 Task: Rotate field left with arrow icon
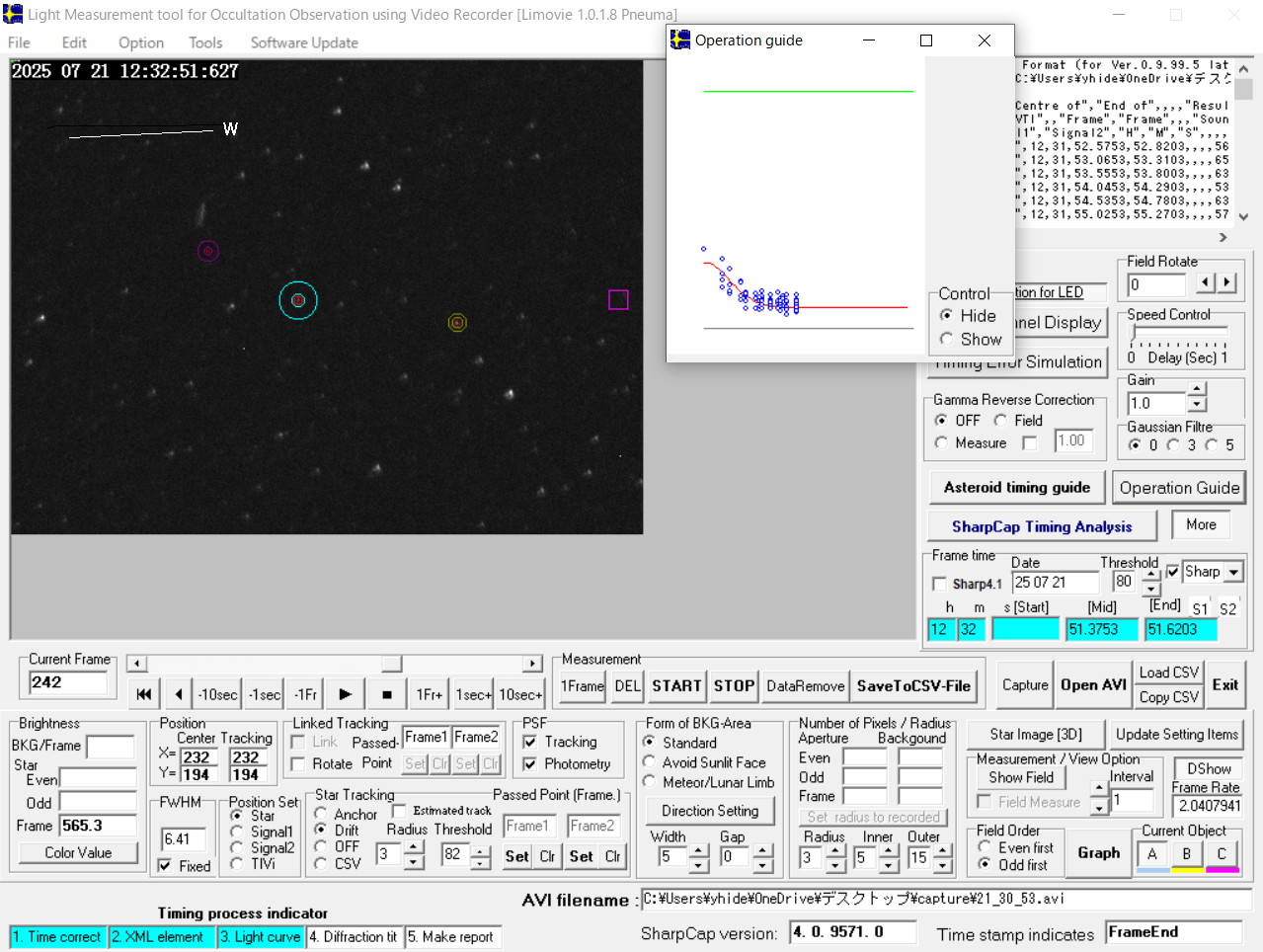pyautogui.click(x=1205, y=283)
